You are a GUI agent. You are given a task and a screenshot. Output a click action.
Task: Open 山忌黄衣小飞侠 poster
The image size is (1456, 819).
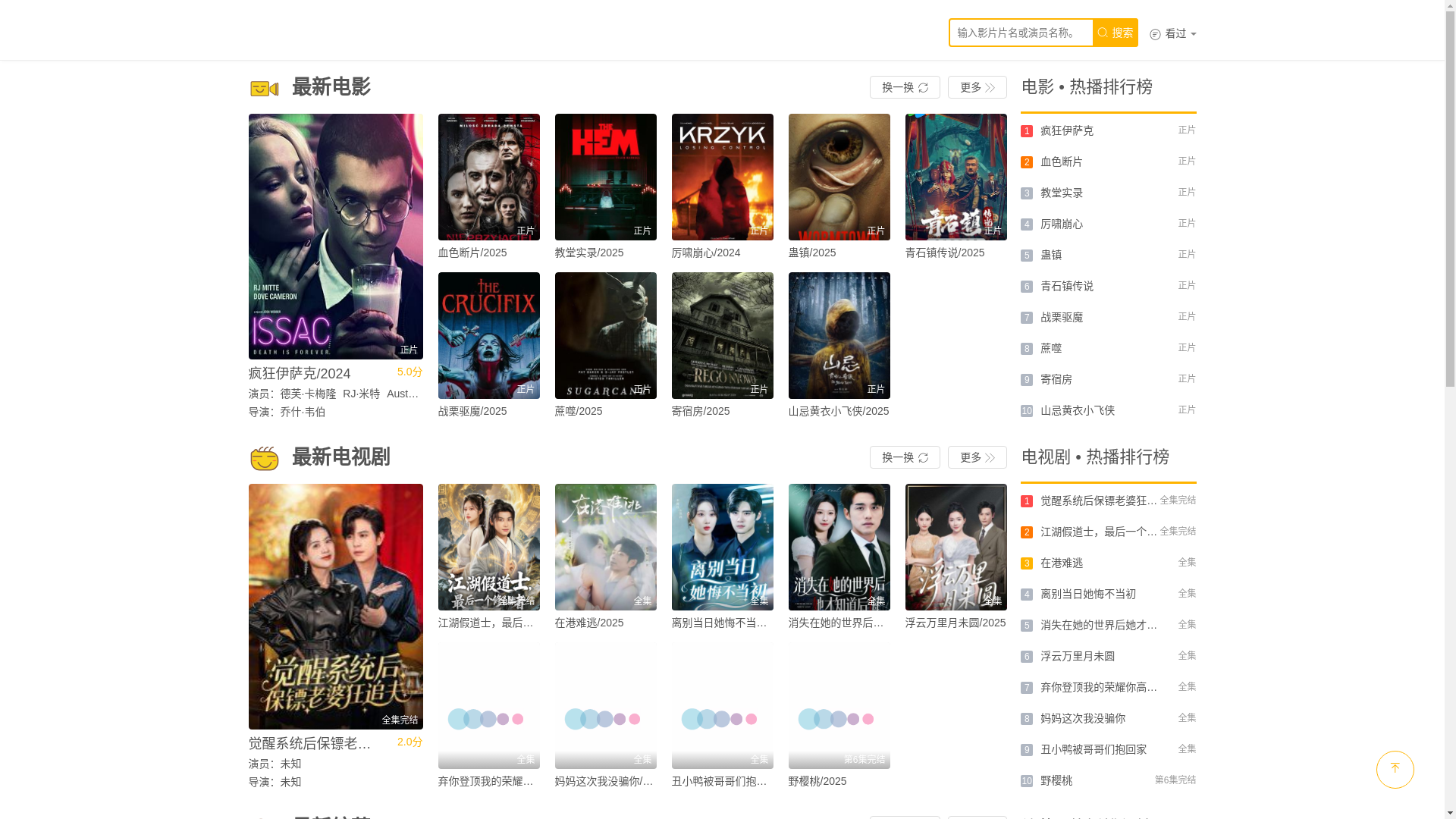coord(839,335)
